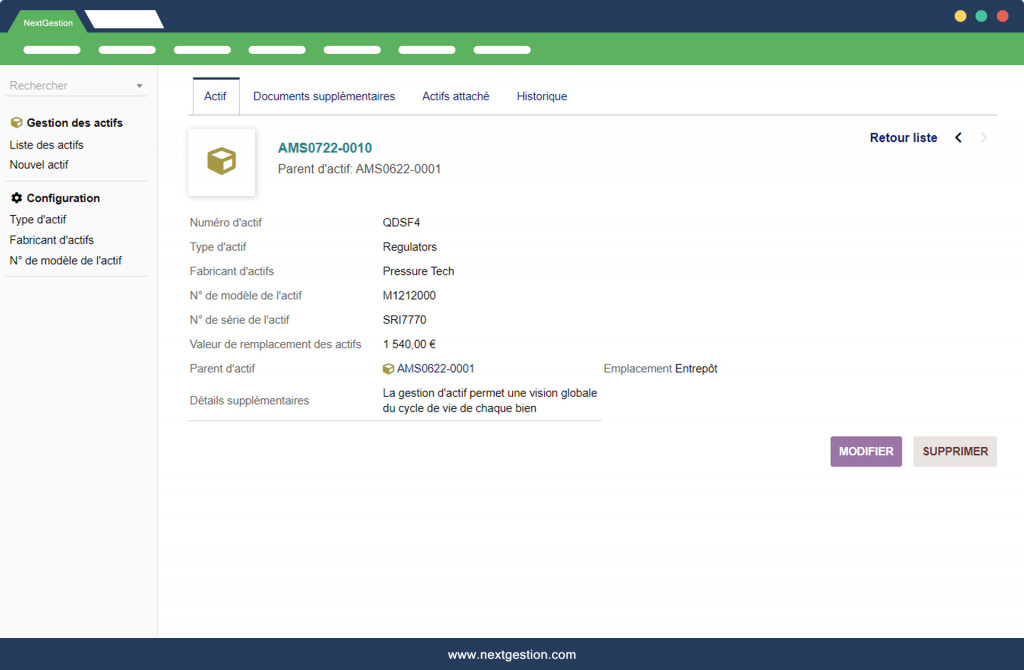1024x670 pixels.
Task: Click the SUPPRIMER button
Action: click(955, 451)
